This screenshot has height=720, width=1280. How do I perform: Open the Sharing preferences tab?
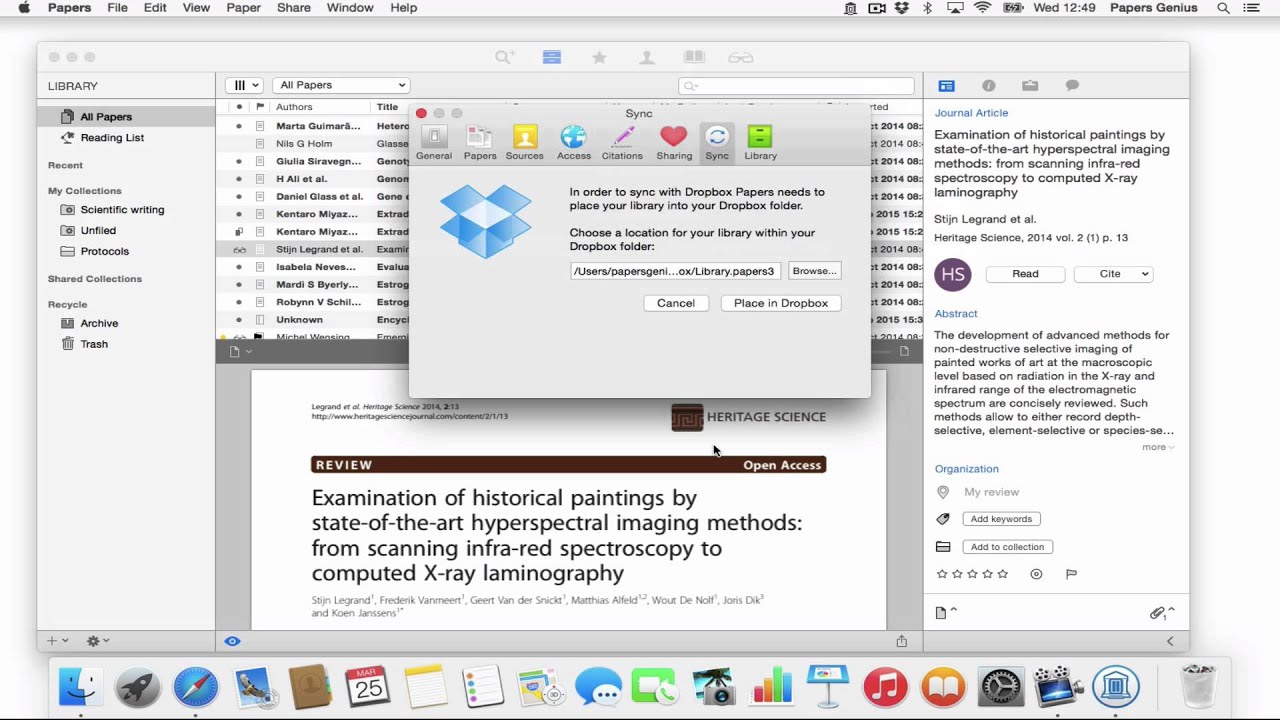coord(674,142)
